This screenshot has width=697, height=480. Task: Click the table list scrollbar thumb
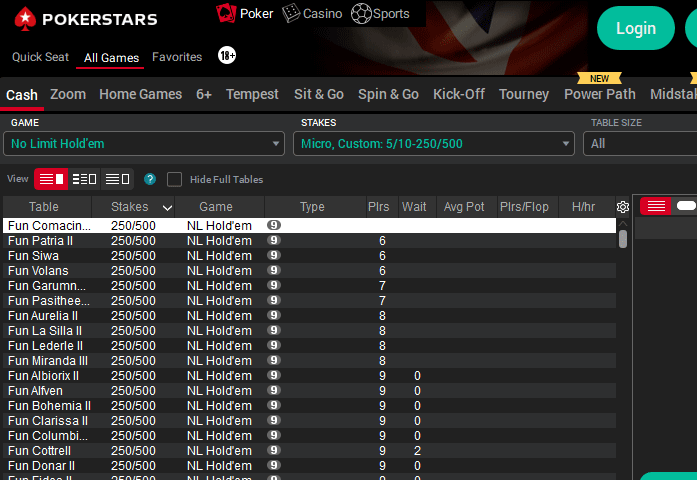623,239
